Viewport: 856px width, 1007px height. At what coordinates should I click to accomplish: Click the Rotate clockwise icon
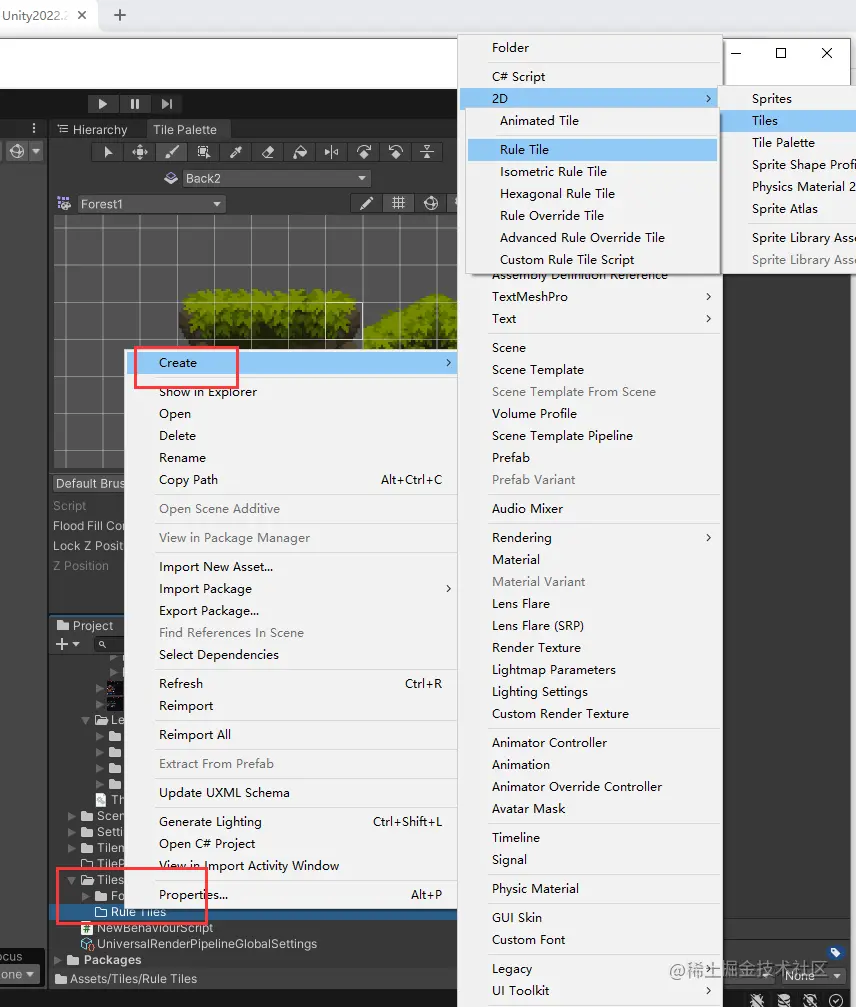(x=363, y=152)
